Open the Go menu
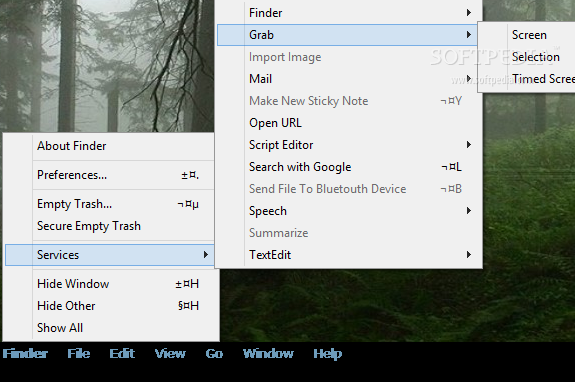Viewport: 575px width, 382px height. point(214,353)
